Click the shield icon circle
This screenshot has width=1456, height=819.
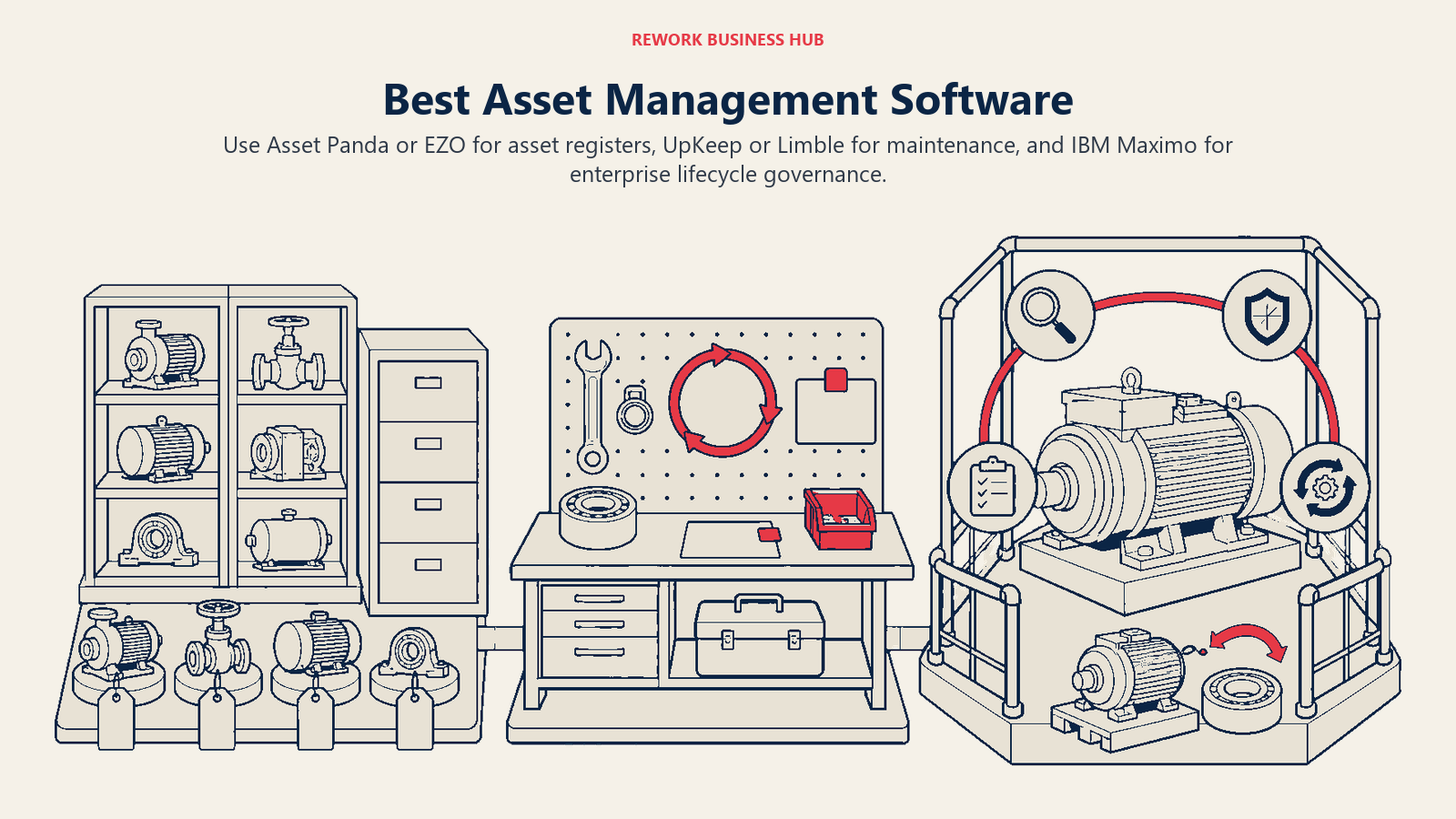point(1266,316)
